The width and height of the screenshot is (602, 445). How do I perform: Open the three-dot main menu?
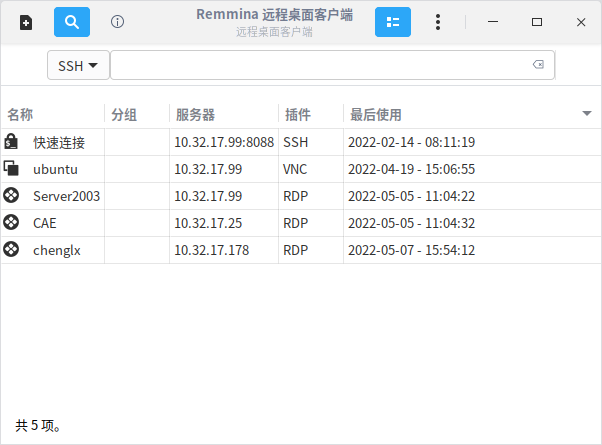tap(438, 22)
